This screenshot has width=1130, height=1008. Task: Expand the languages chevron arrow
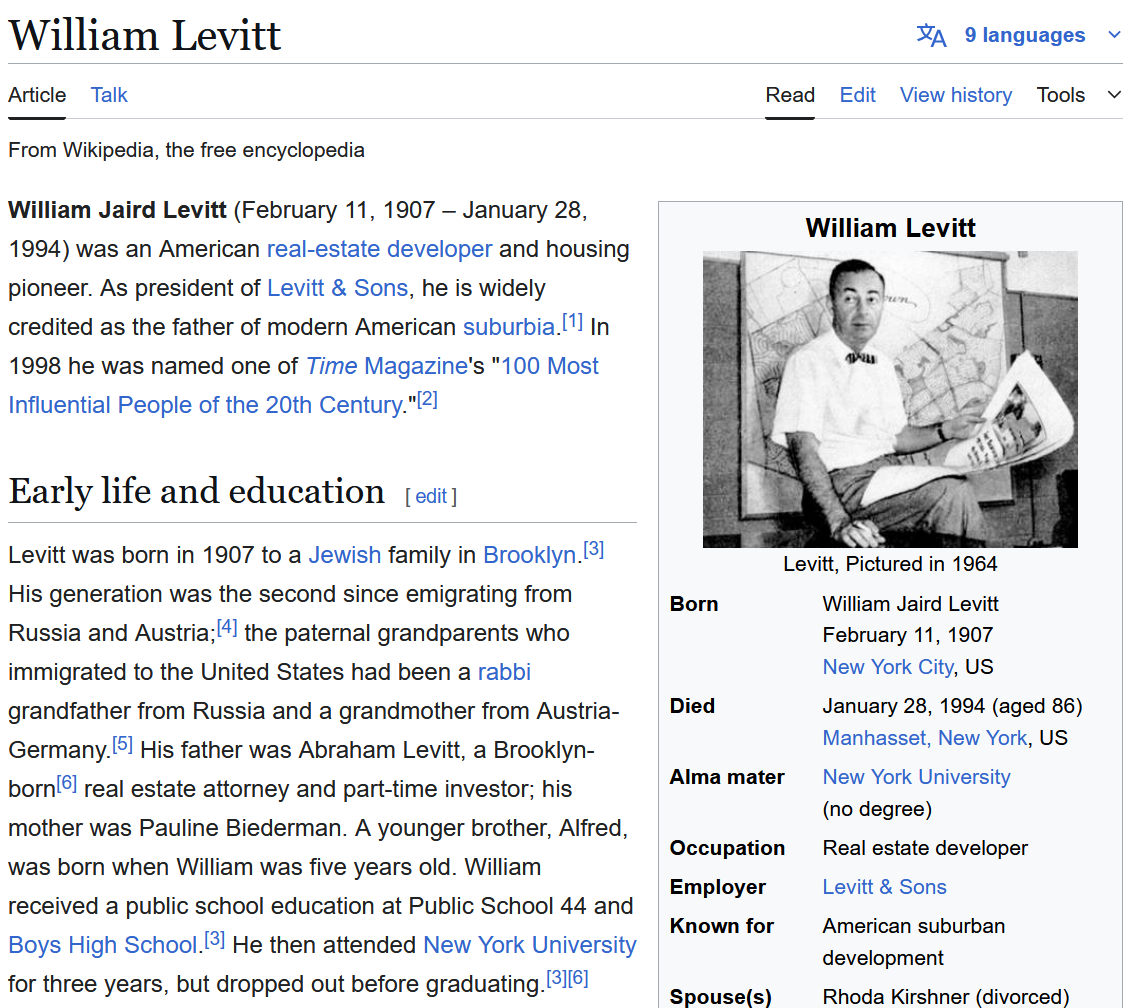pos(1114,35)
